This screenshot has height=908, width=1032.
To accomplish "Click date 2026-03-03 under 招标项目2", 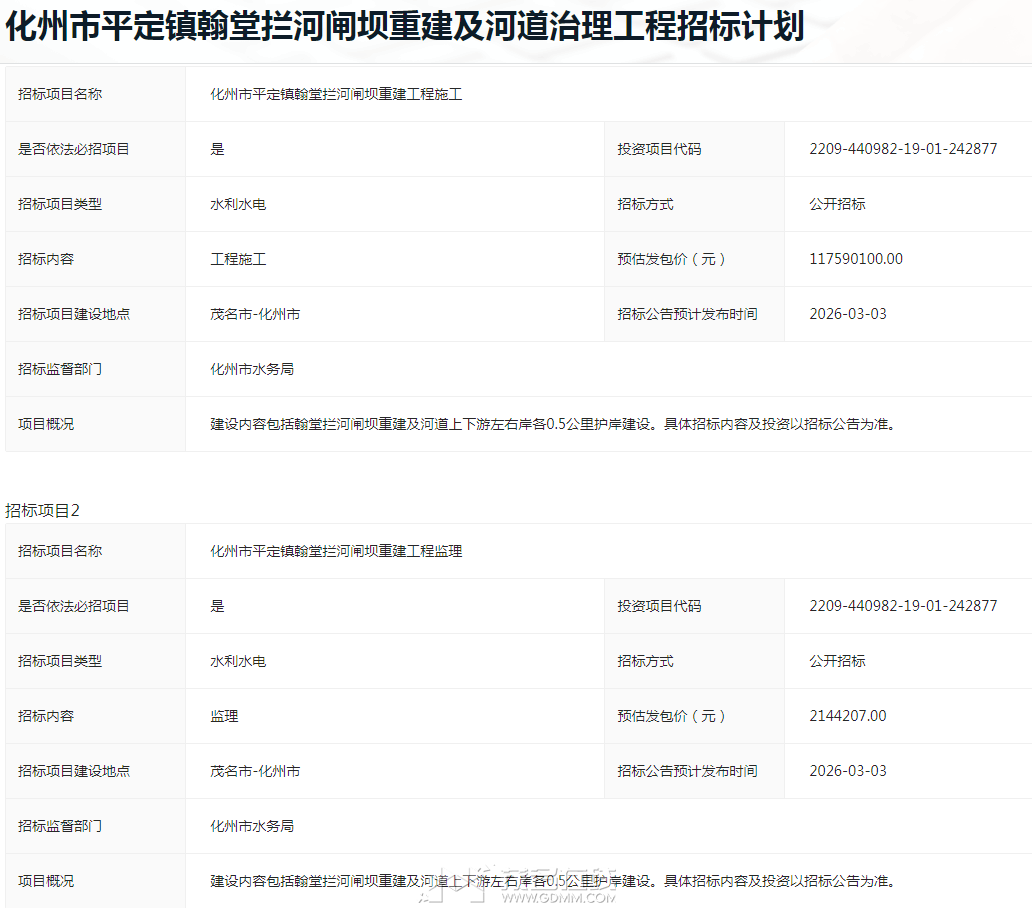I will 847,771.
